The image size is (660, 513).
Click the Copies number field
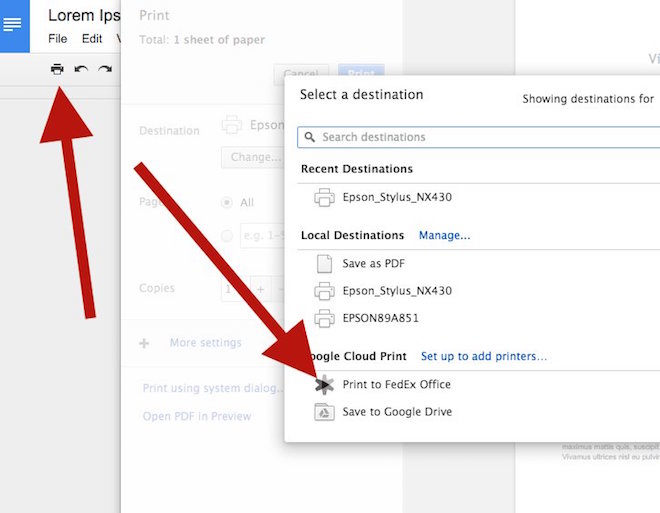pos(235,289)
